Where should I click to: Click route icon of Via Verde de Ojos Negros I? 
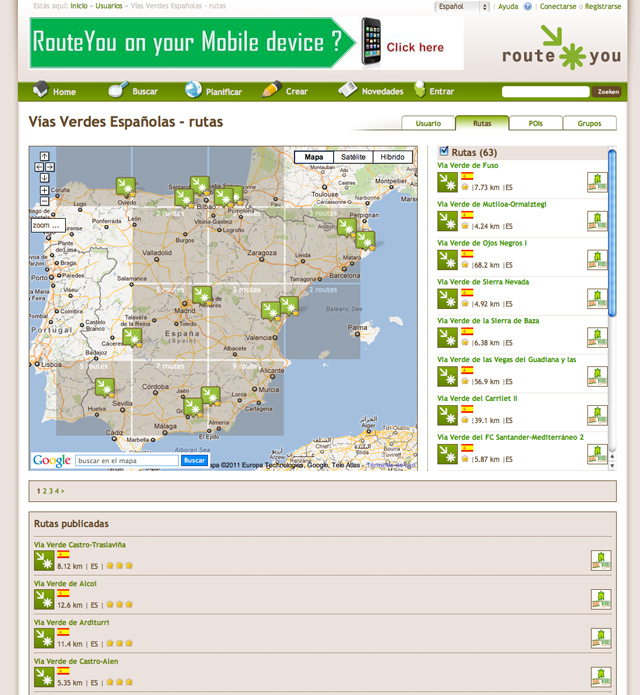(x=447, y=260)
